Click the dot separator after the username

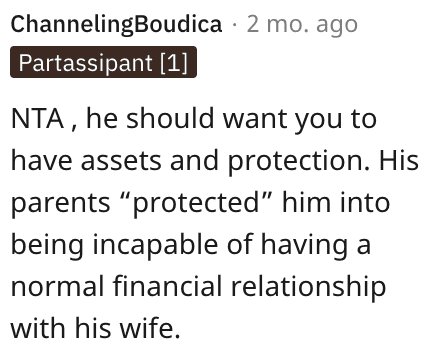[x=234, y=25]
